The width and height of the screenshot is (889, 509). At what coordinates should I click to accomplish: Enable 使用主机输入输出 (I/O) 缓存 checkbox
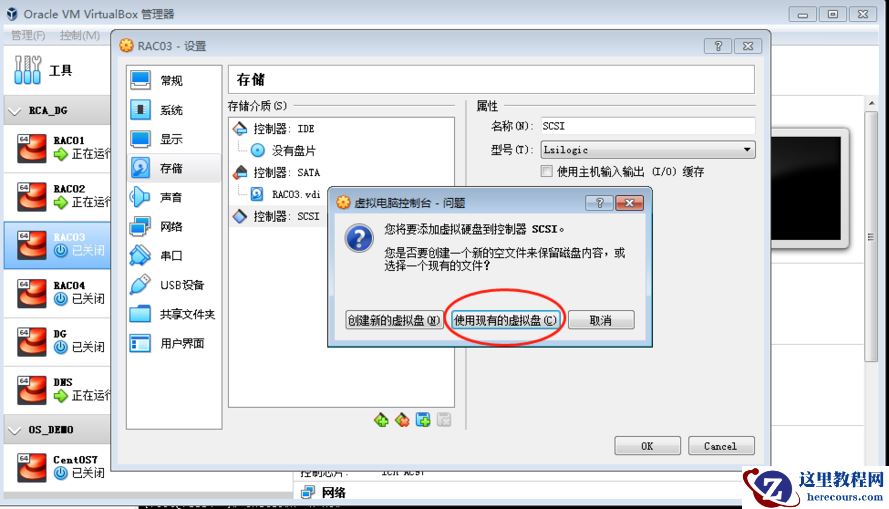pos(547,171)
